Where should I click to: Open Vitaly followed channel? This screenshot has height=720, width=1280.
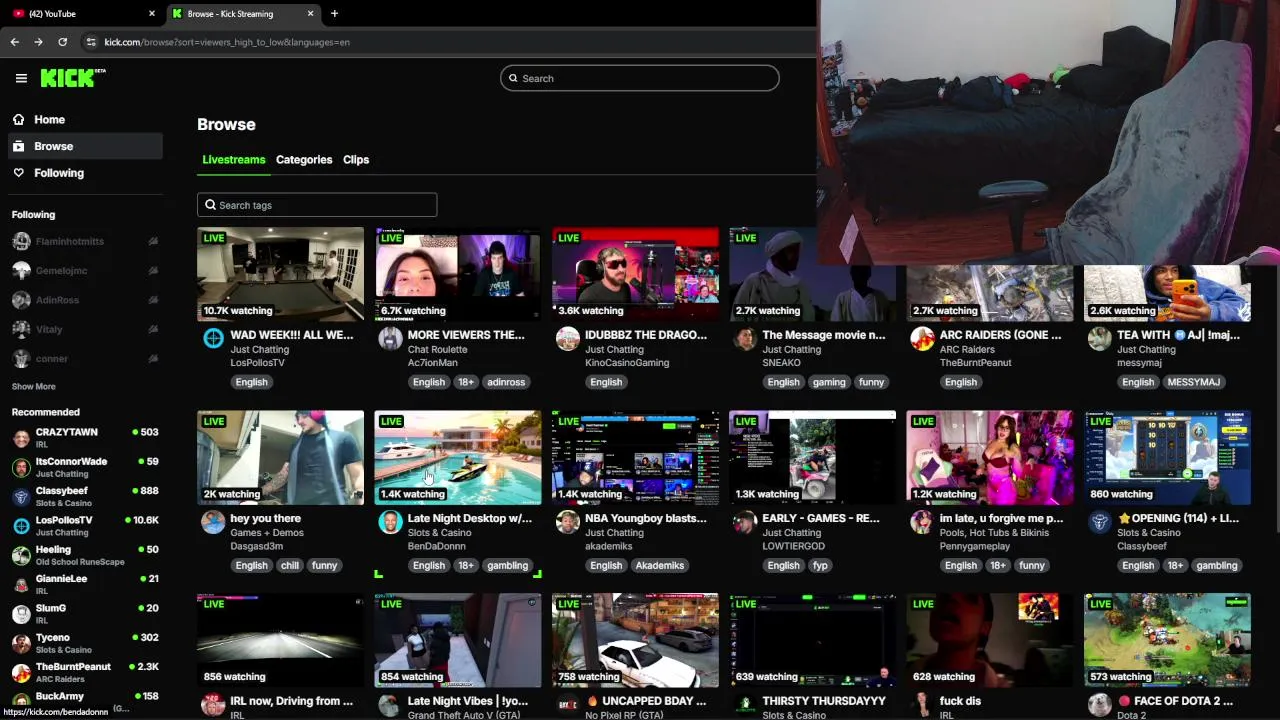click(84, 329)
